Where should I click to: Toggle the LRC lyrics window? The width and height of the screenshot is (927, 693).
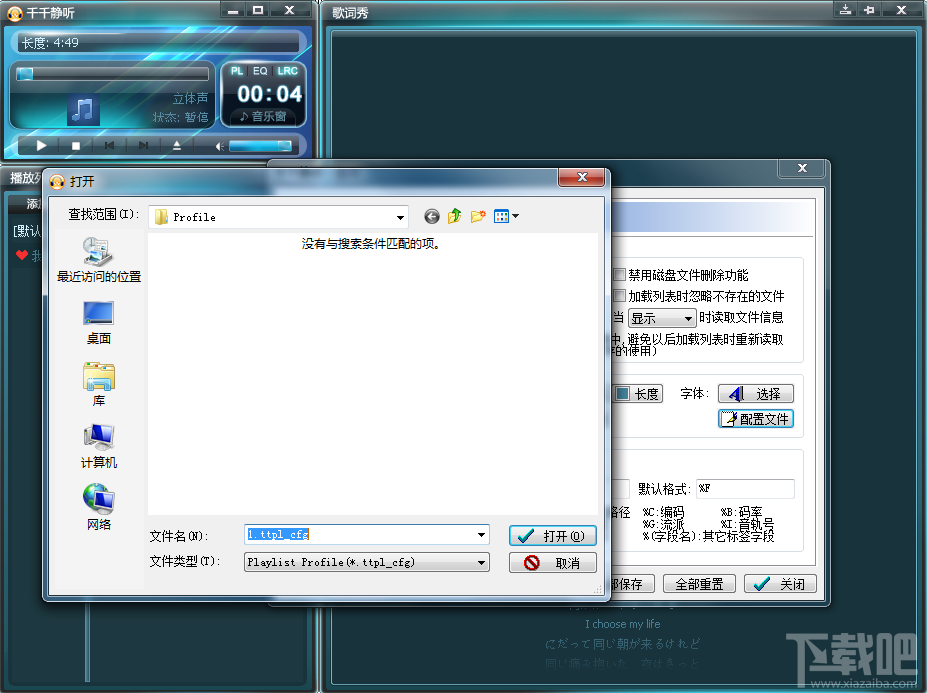tap(287, 71)
